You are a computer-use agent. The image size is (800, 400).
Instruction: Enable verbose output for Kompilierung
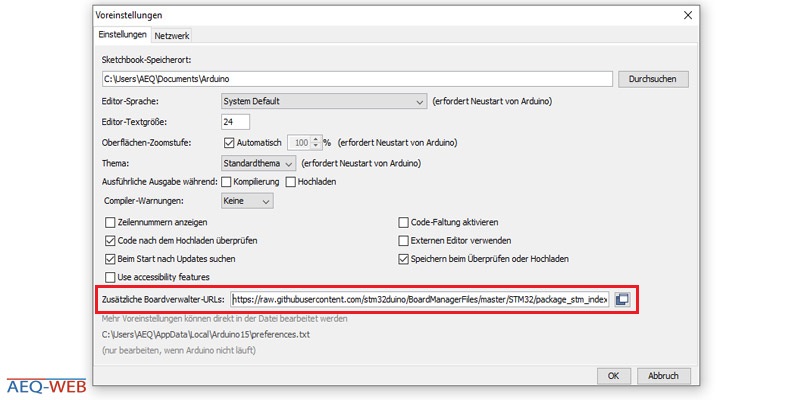(x=227, y=182)
